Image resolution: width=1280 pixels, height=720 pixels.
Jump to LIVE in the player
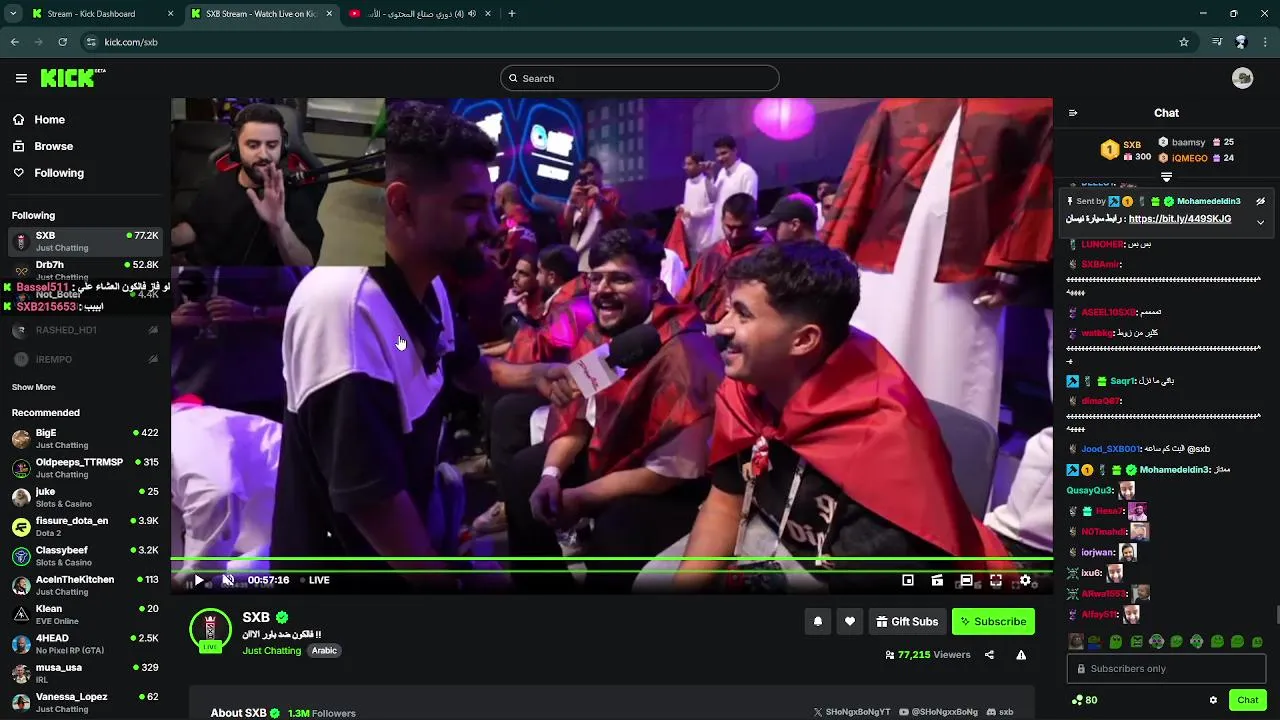pos(315,580)
